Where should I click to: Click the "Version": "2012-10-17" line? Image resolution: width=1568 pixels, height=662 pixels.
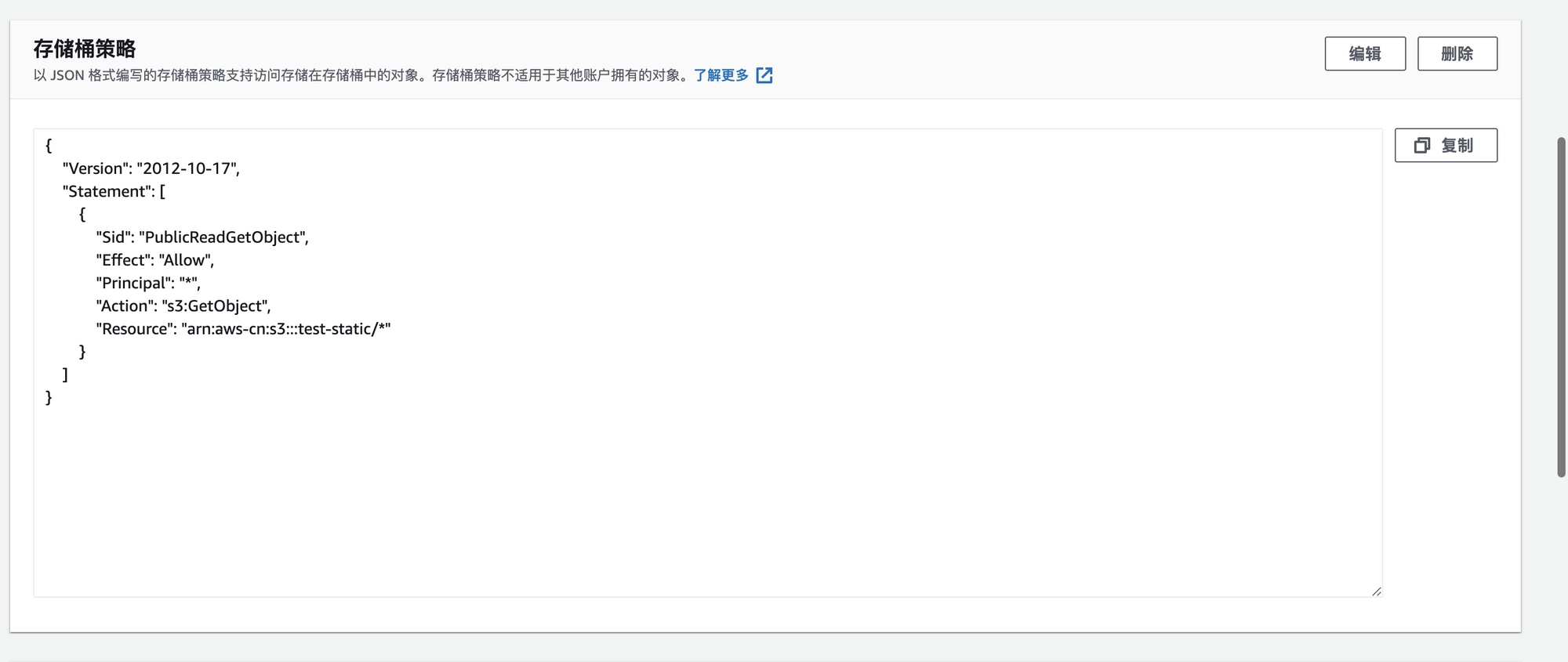151,168
